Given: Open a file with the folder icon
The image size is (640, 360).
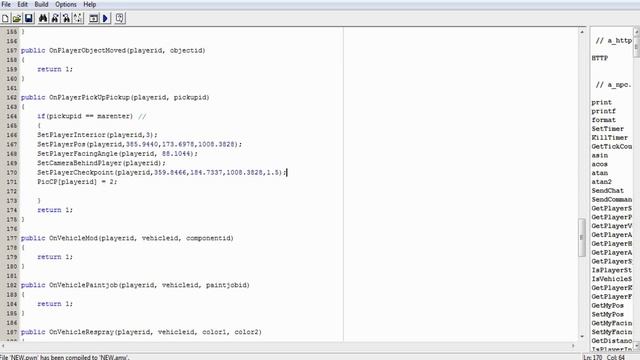Looking at the screenshot, I should click(x=17, y=18).
